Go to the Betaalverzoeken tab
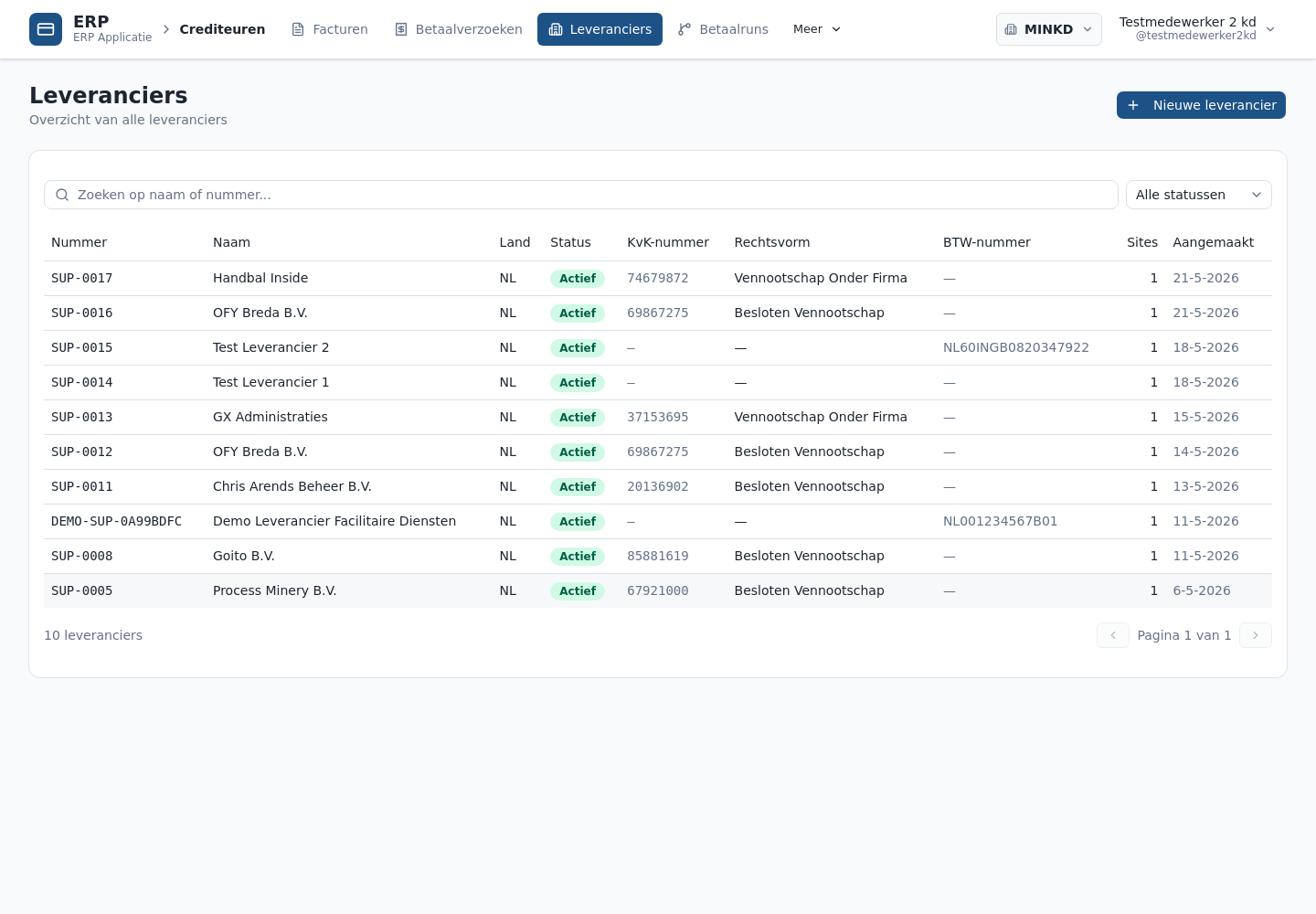The height and width of the screenshot is (914, 1316). [x=459, y=29]
